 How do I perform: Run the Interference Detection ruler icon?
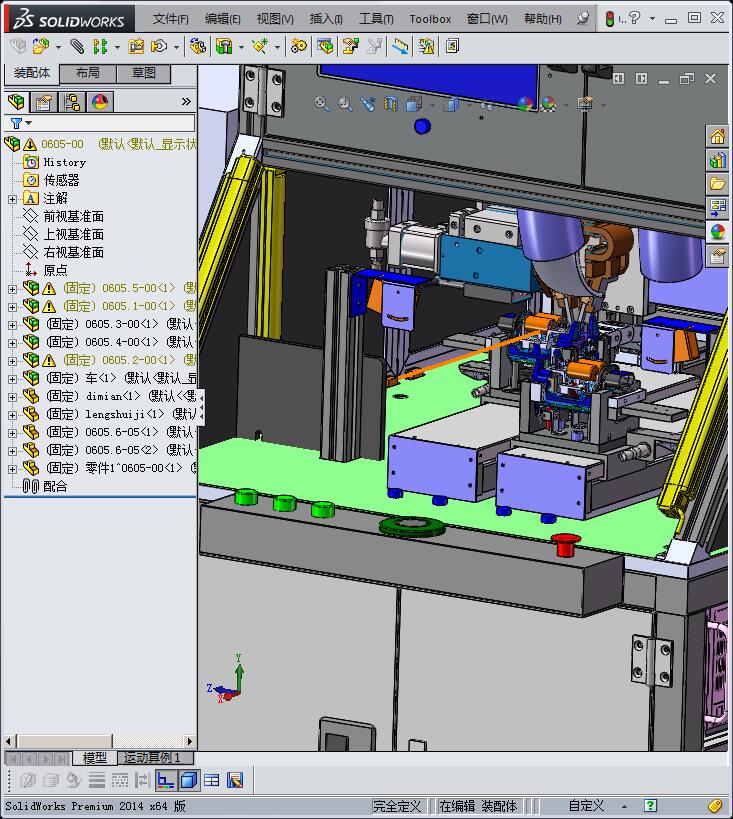coord(400,46)
